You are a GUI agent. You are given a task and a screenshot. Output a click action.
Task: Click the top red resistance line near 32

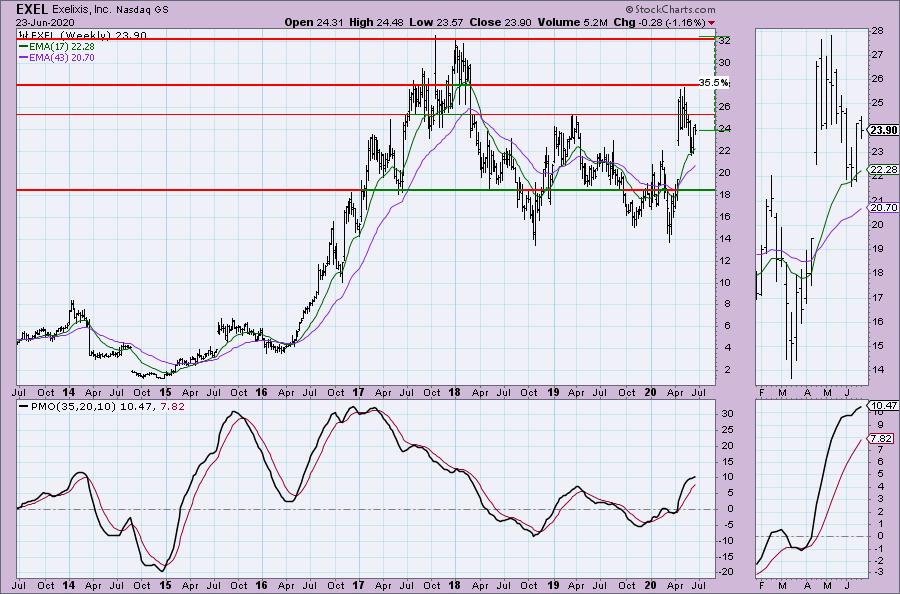click(366, 39)
